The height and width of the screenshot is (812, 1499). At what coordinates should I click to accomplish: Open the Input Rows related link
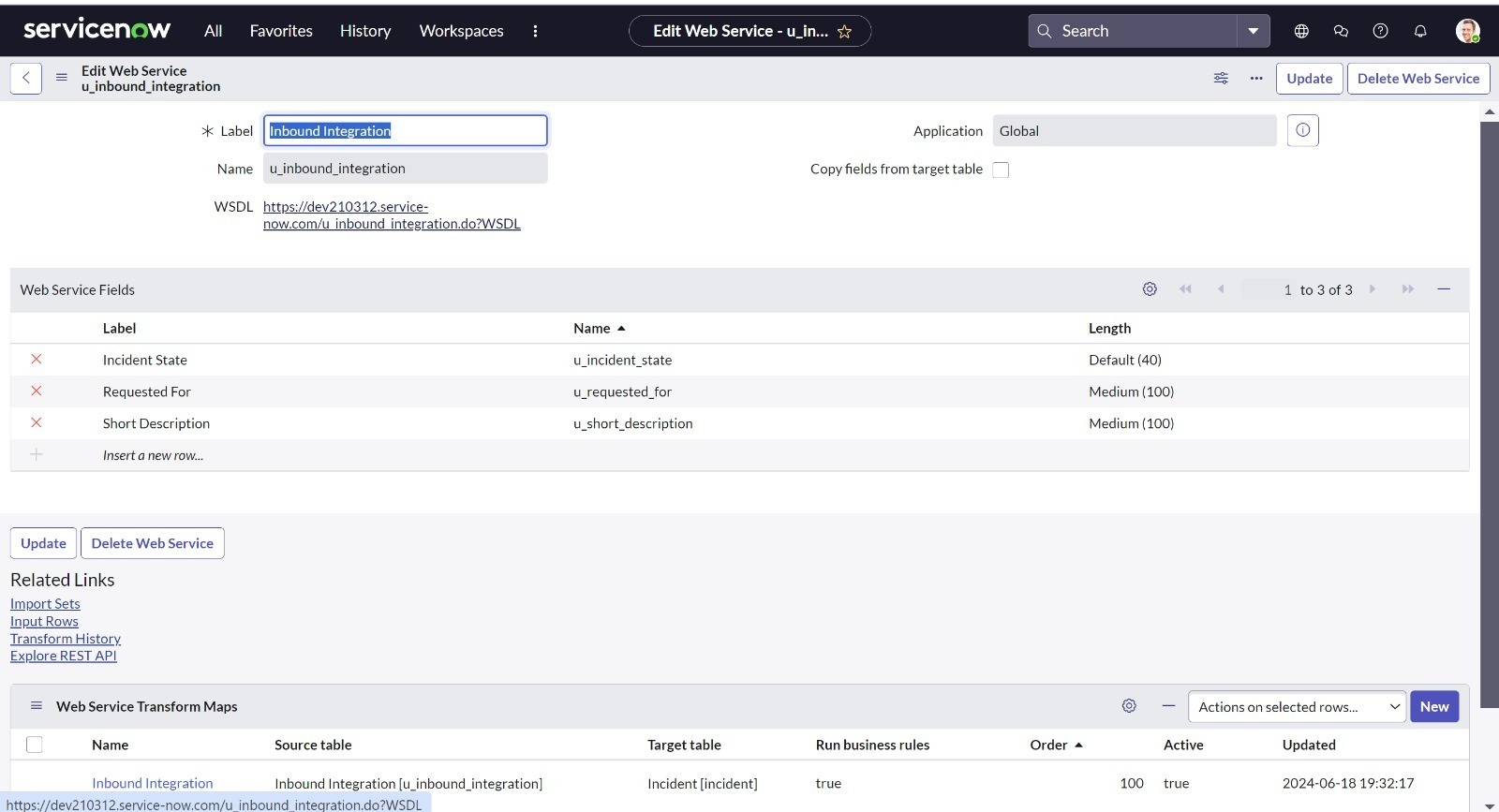(44, 621)
